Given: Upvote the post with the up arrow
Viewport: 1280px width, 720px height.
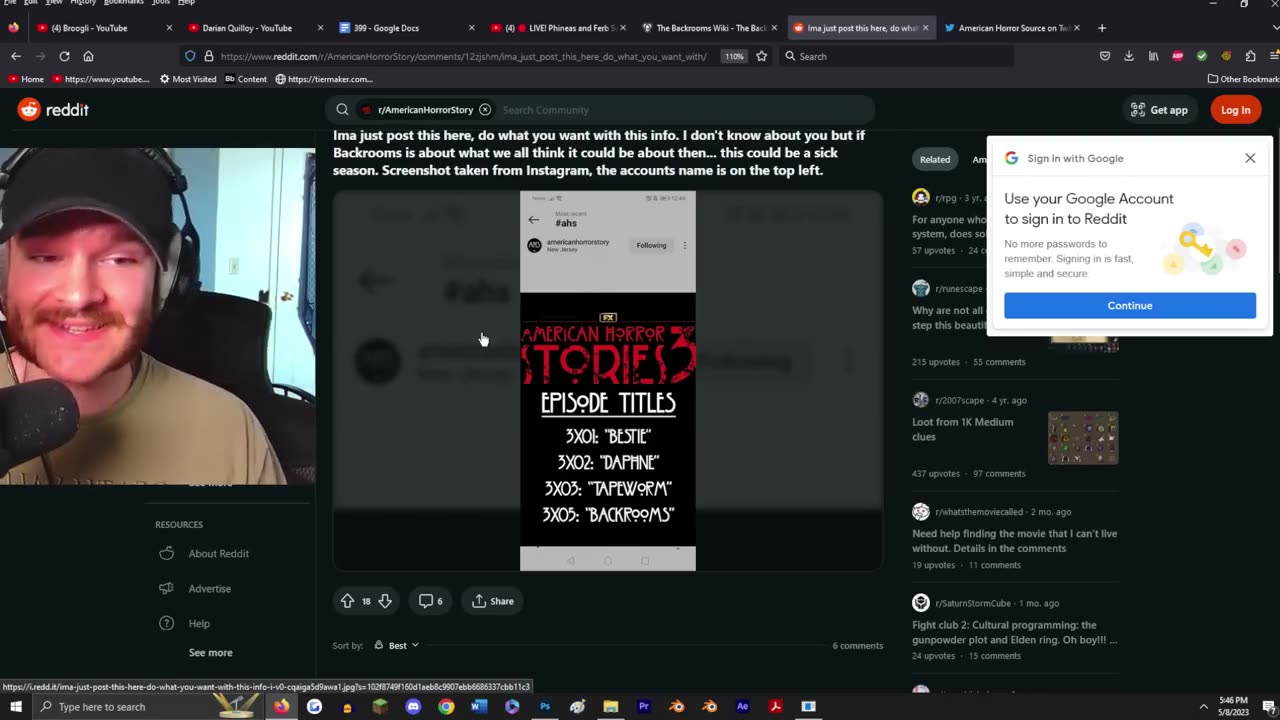Looking at the screenshot, I should (347, 601).
